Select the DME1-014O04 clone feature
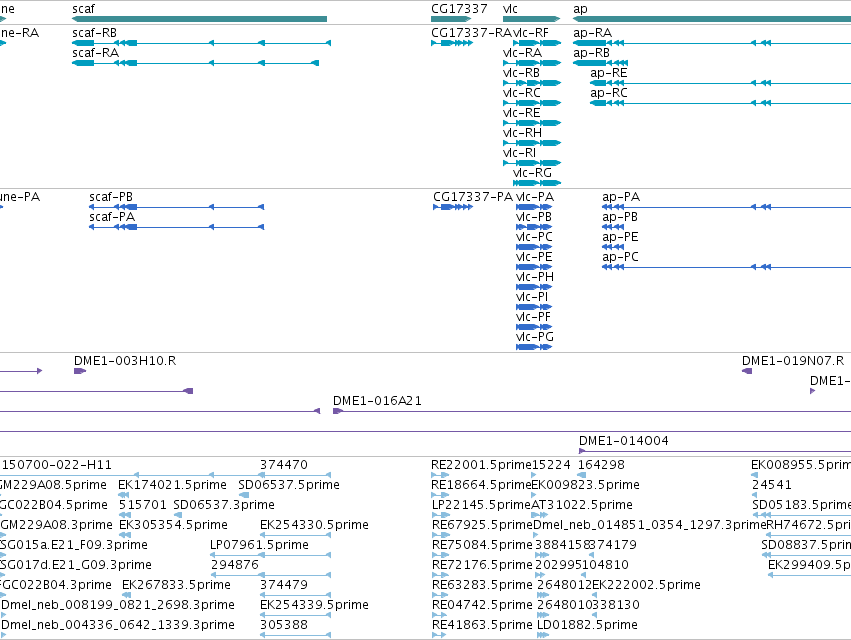851x640 pixels. [x=715, y=451]
